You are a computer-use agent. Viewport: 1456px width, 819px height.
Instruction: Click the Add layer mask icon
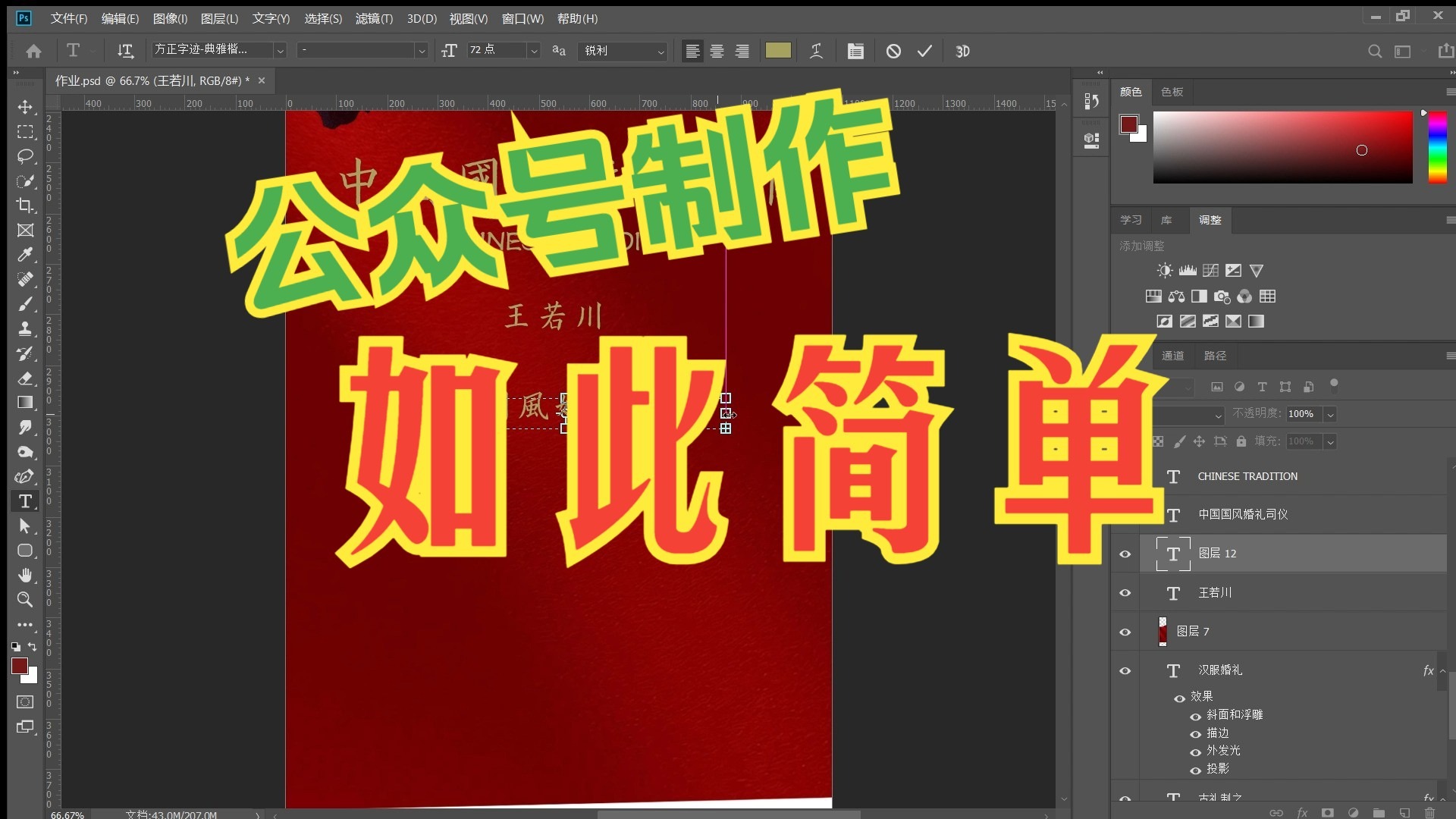pyautogui.click(x=1327, y=811)
